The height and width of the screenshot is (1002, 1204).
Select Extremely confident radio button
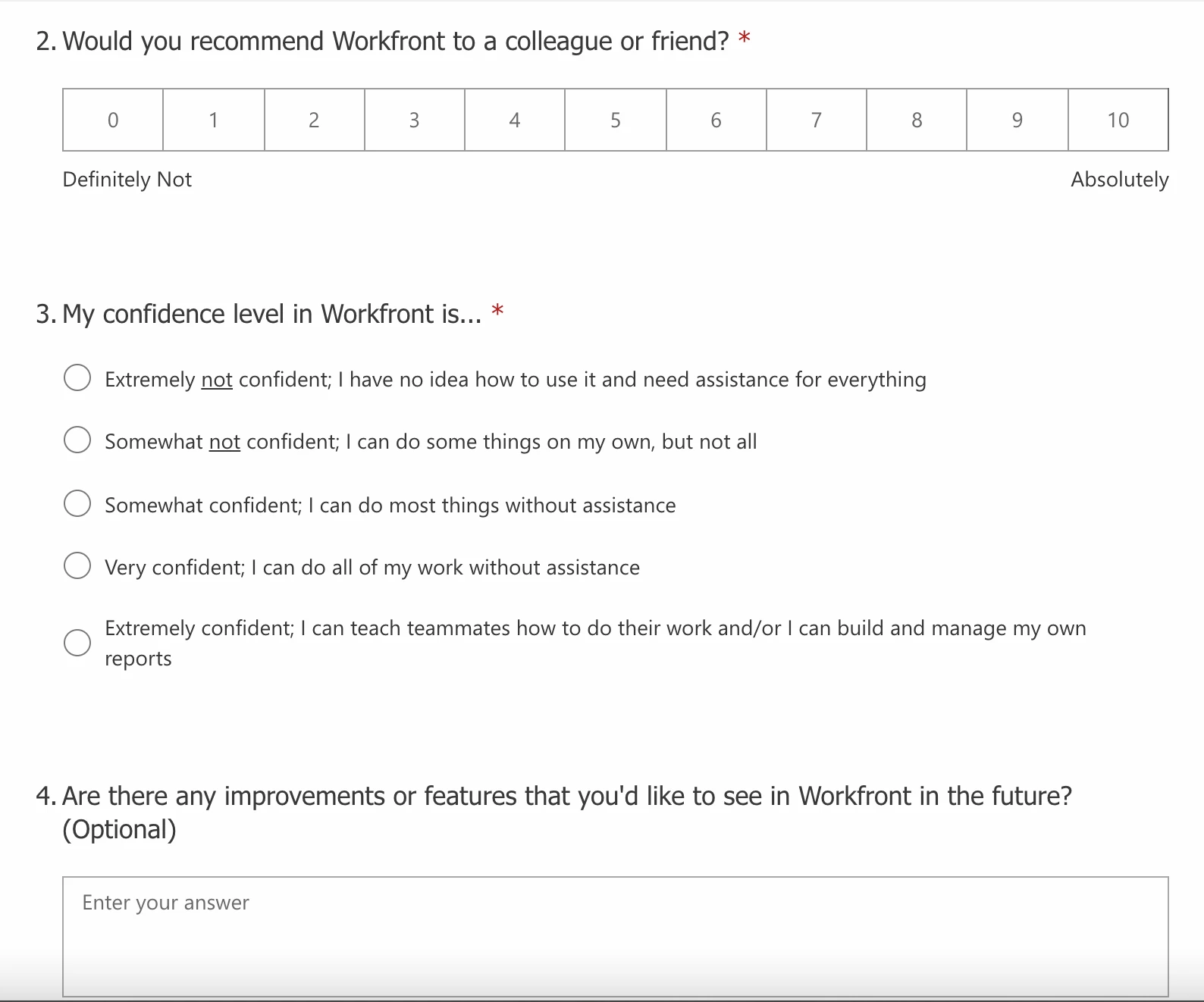click(77, 643)
